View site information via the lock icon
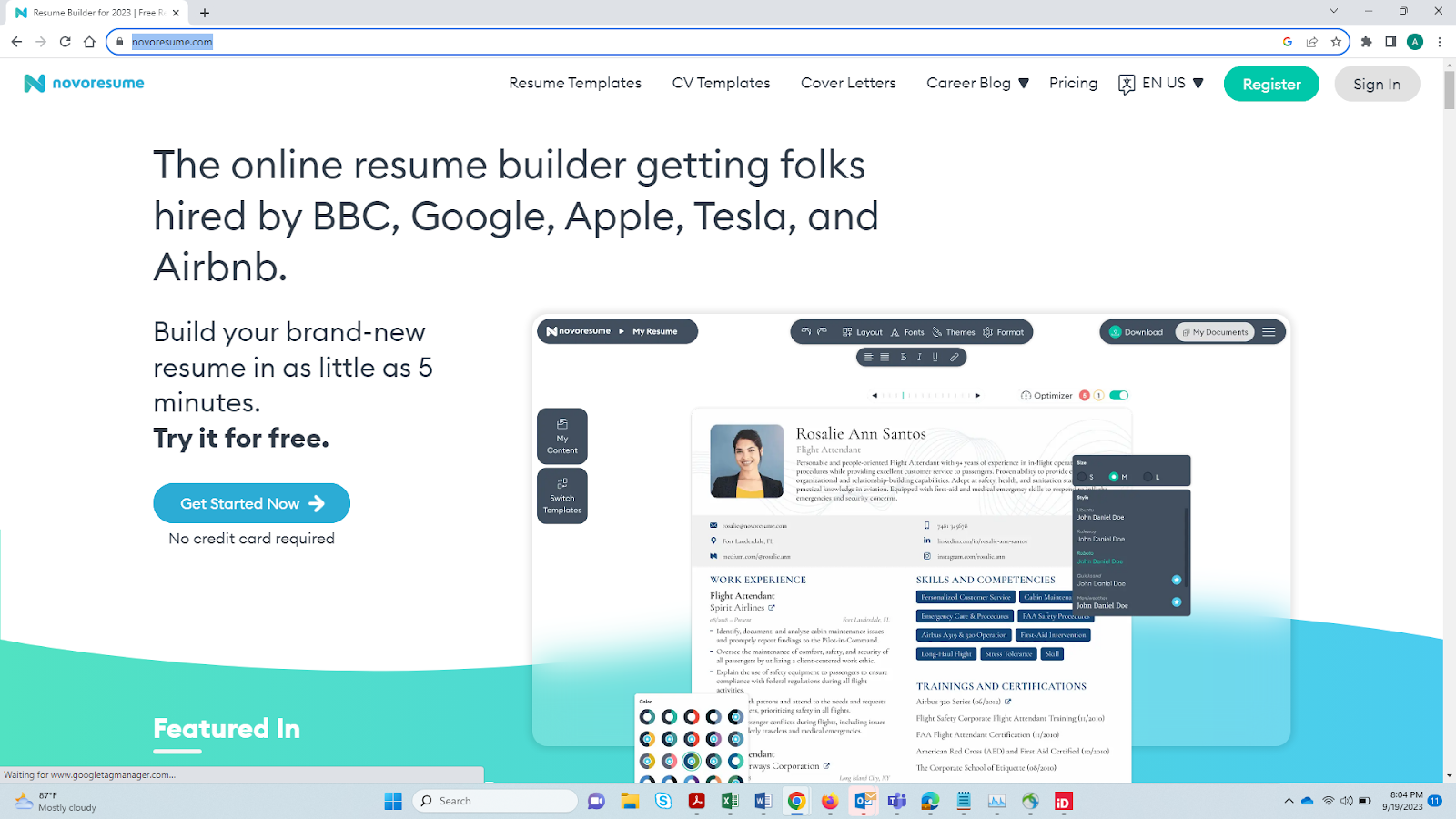This screenshot has height=819, width=1456. pyautogui.click(x=119, y=42)
